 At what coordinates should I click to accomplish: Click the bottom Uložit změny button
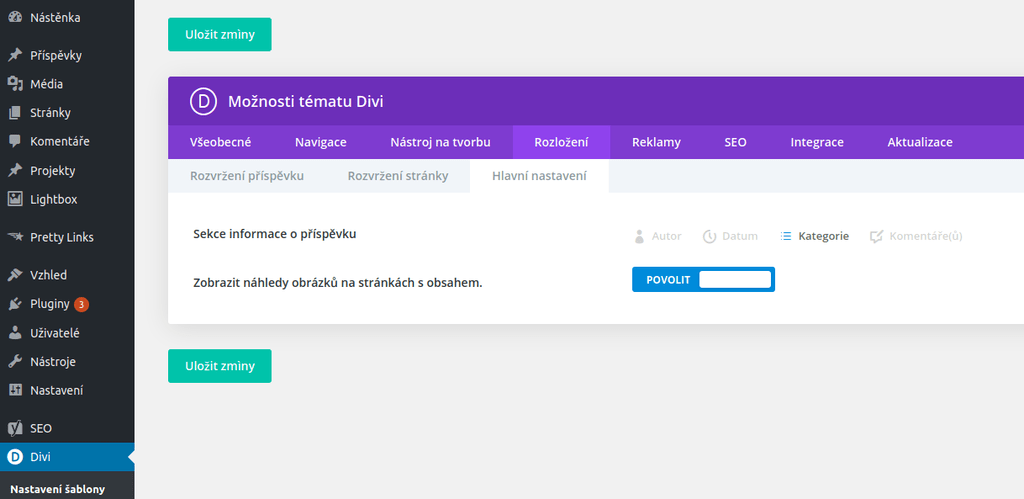point(219,366)
